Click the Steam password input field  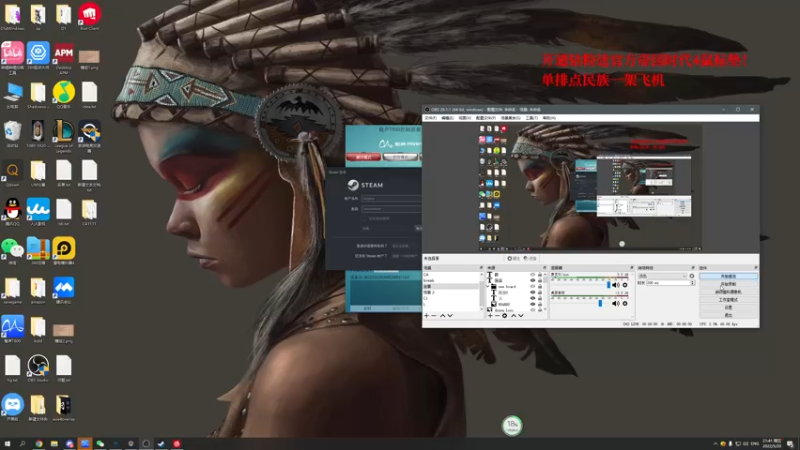(x=391, y=209)
